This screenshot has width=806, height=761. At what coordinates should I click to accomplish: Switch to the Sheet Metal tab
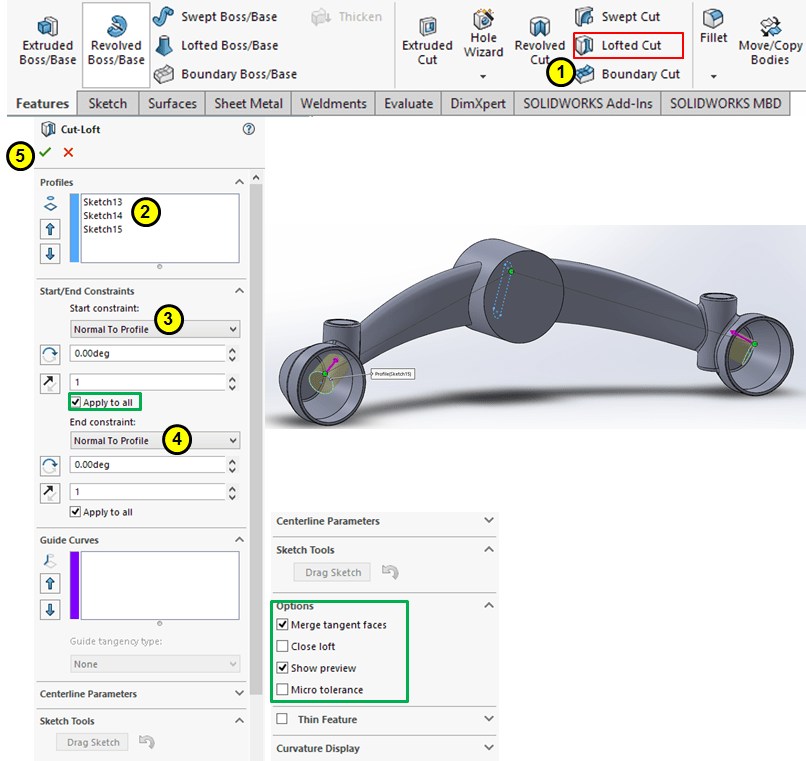tap(249, 103)
